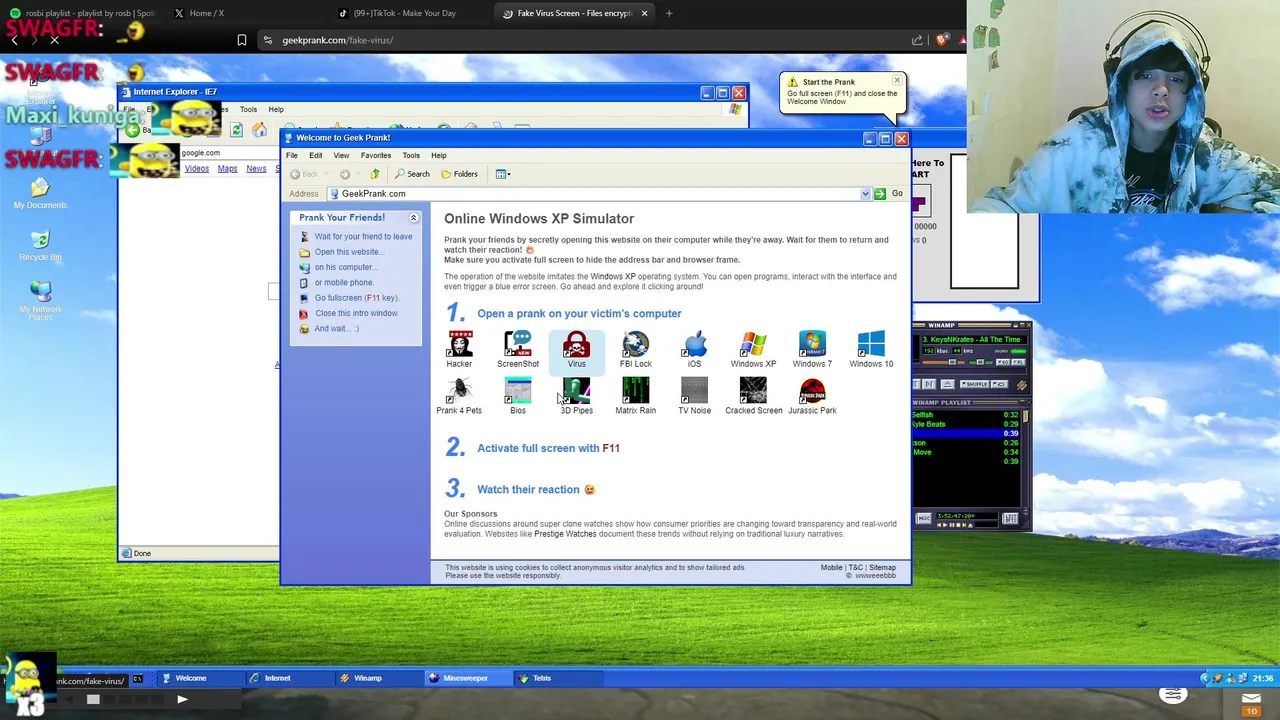1280x720 pixels.
Task: Select the 0:32 Selfish playlist track
Action: (x=966, y=415)
